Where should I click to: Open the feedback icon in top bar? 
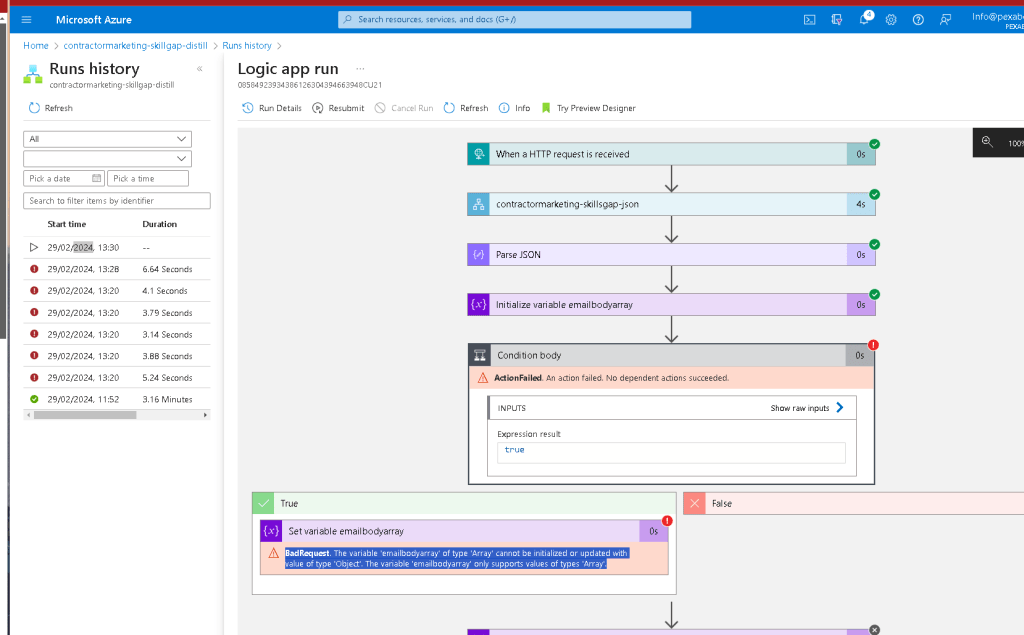click(x=945, y=20)
